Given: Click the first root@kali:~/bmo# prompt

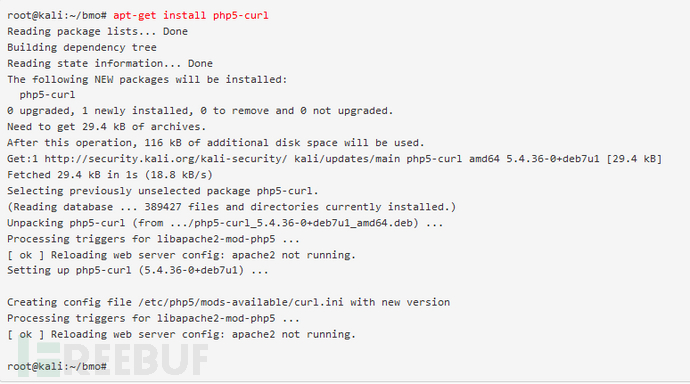Looking at the screenshot, I should (x=57, y=15).
